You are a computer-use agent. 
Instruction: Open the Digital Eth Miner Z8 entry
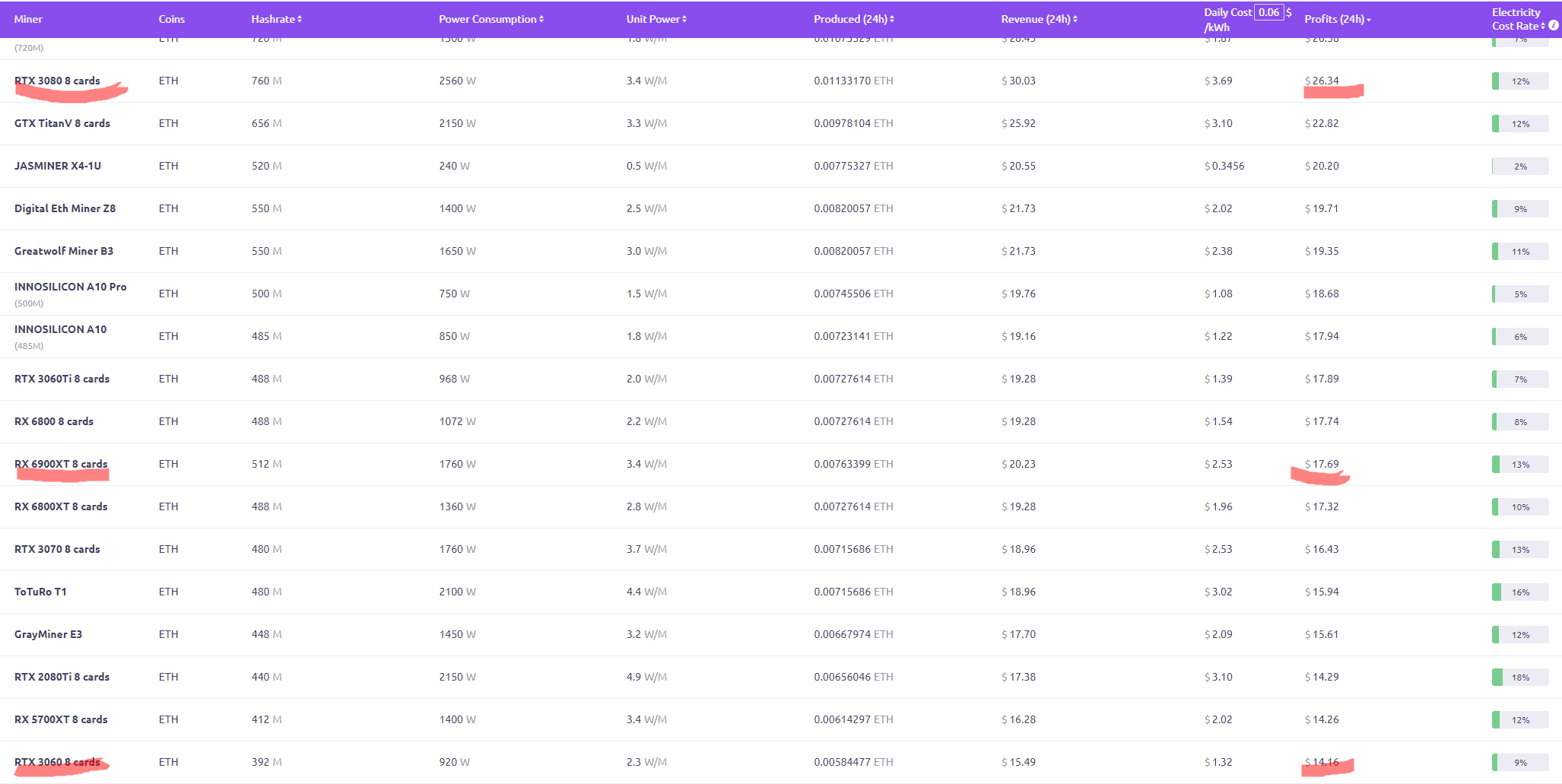tap(65, 208)
